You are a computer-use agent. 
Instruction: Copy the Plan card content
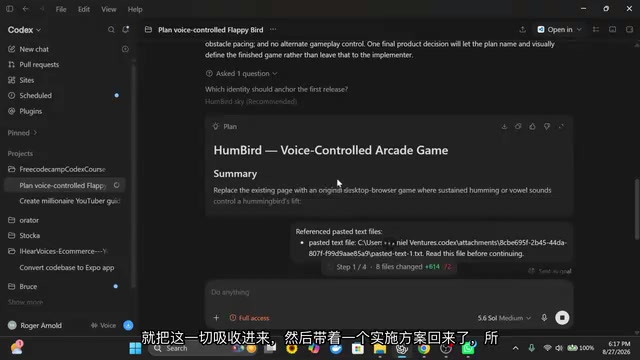(x=518, y=127)
